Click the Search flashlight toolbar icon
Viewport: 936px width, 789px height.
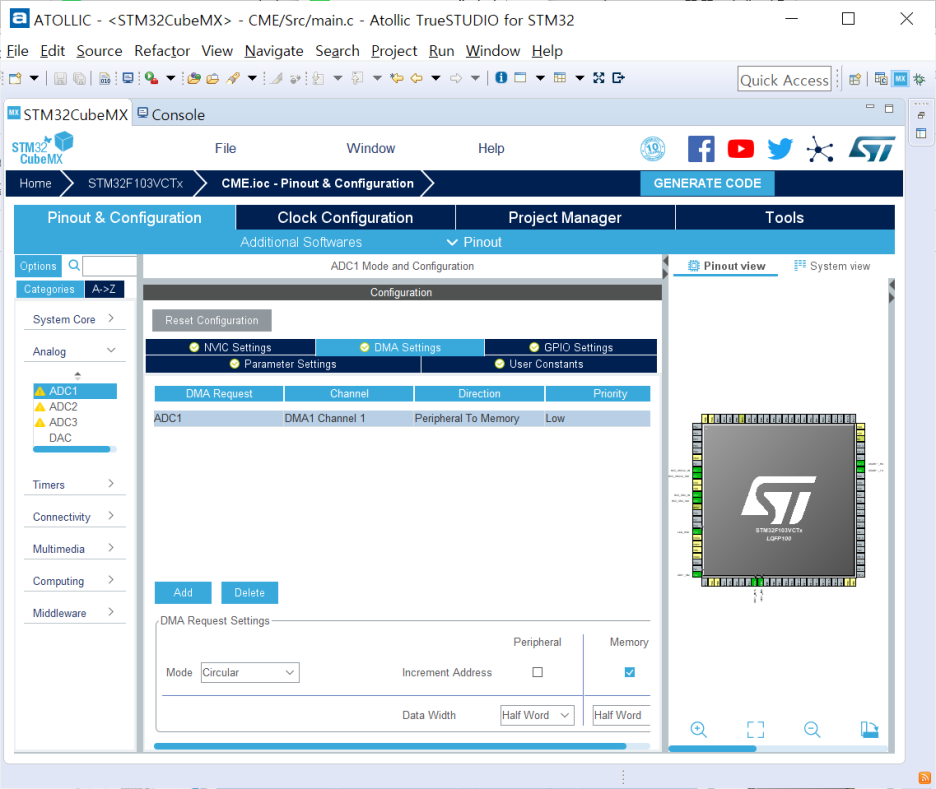[x=233, y=78]
